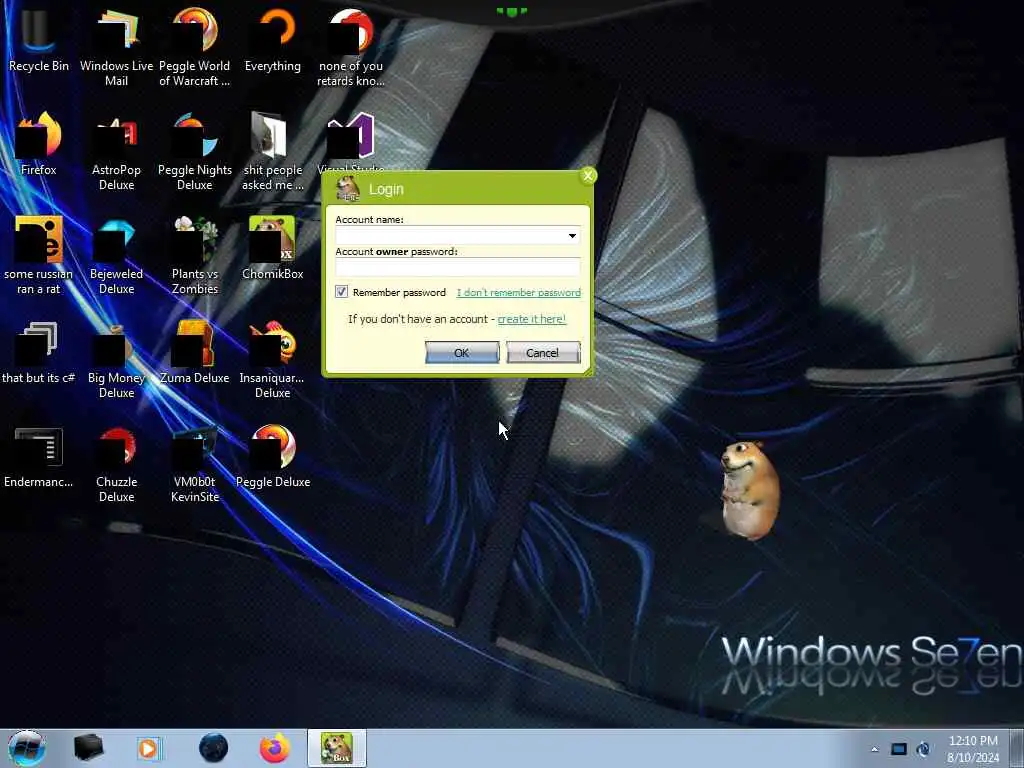1024x768 pixels.
Task: Click the system tray monitor icon
Action: (x=899, y=749)
